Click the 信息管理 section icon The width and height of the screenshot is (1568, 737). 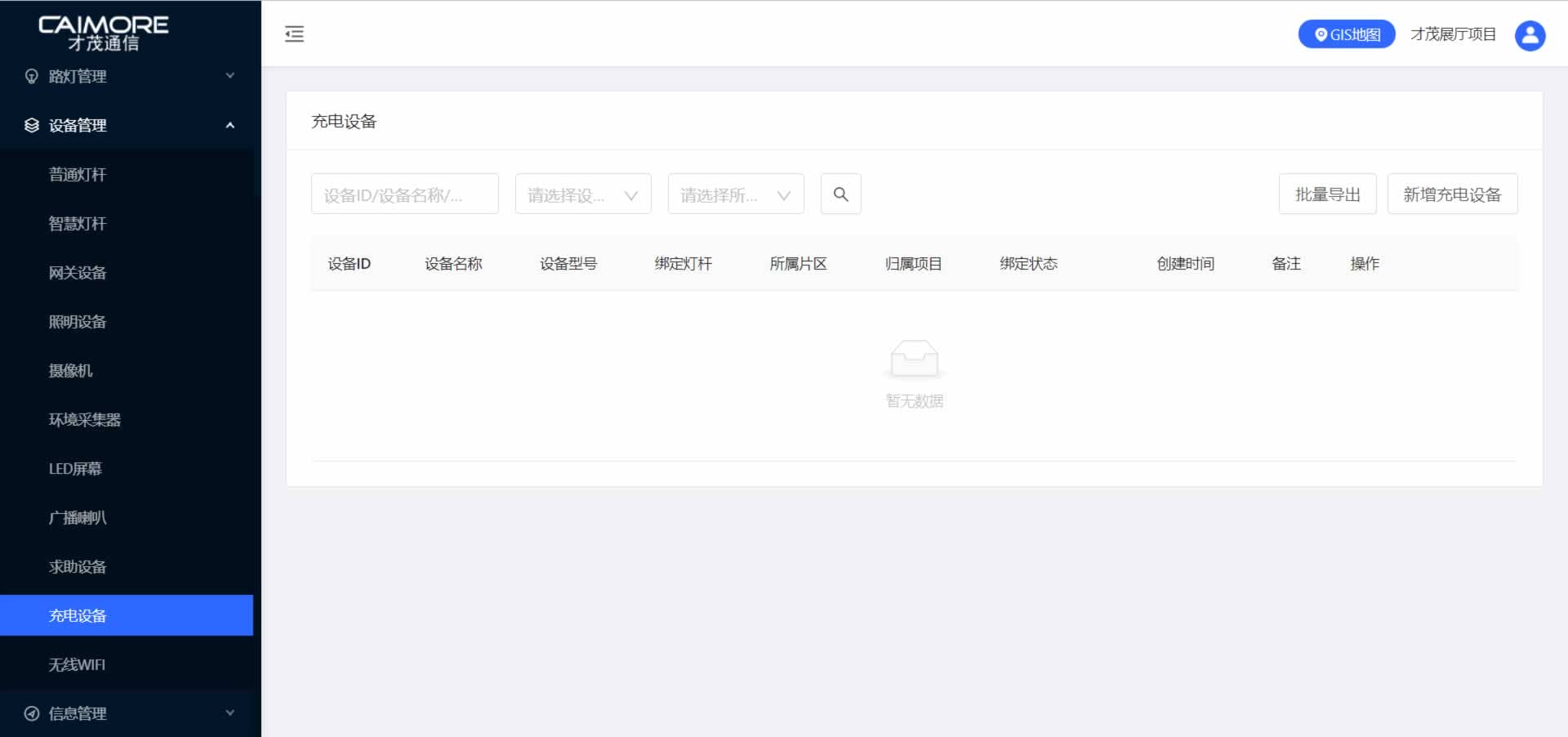click(30, 713)
